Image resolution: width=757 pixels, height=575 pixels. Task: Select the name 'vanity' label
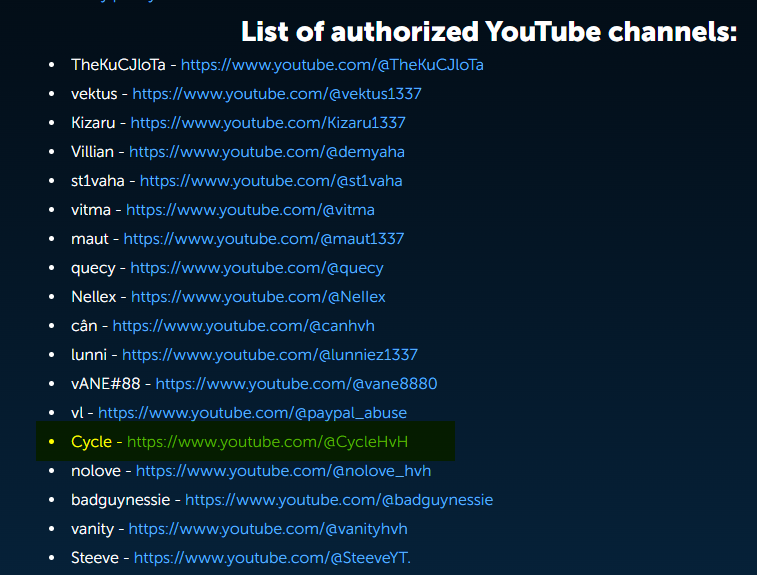[92, 529]
